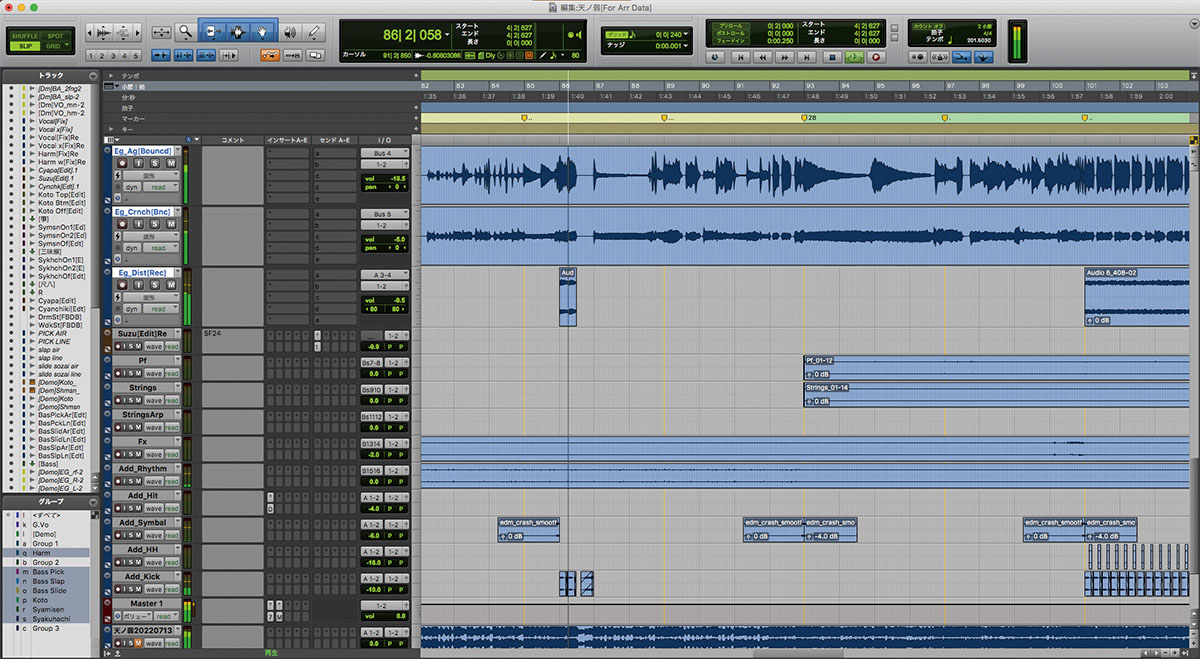Open automation mode dropdown on Eg_Crnch[Bnc]
The image size is (1200, 659).
160,248
